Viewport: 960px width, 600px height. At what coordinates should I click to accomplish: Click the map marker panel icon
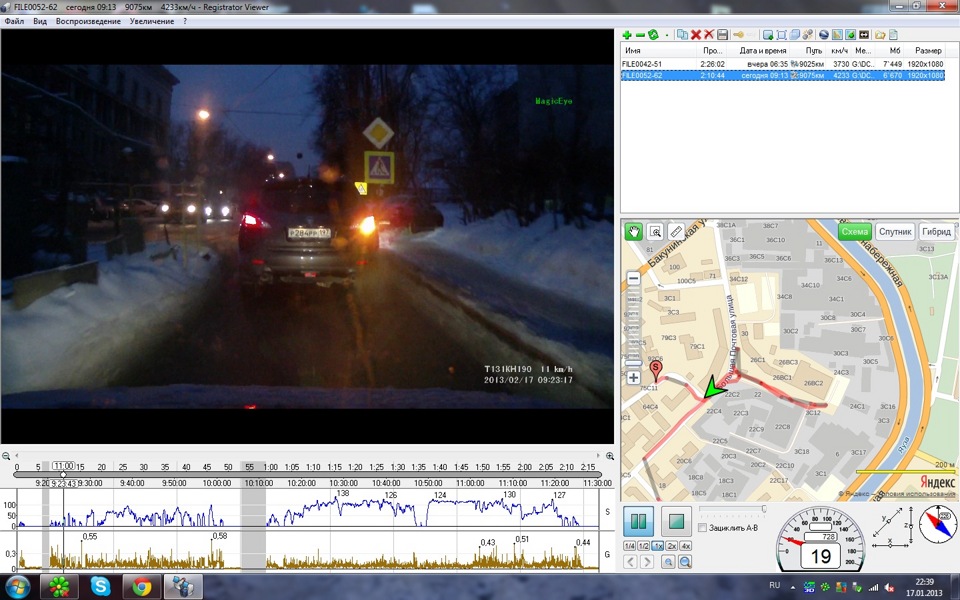[x=850, y=35]
